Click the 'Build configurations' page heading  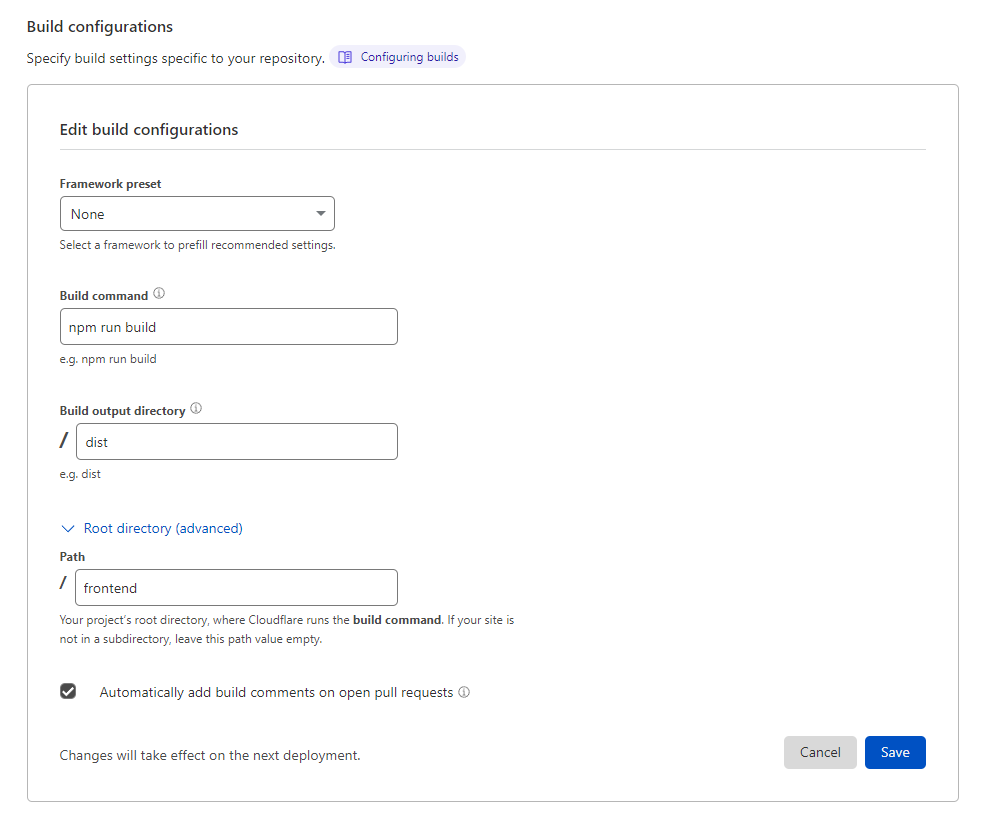pyautogui.click(x=100, y=27)
